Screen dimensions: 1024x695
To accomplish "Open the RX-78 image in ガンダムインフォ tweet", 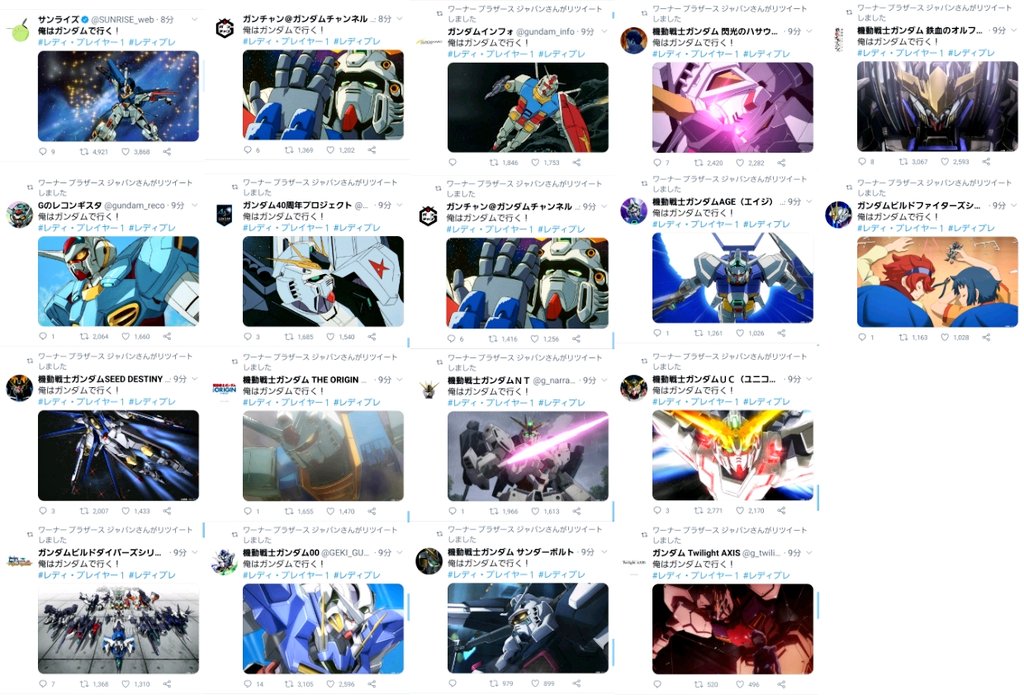I will pos(528,108).
